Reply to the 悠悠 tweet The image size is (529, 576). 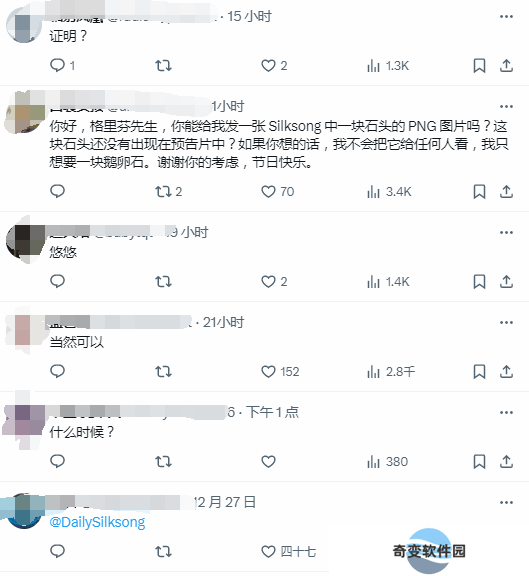[57, 281]
